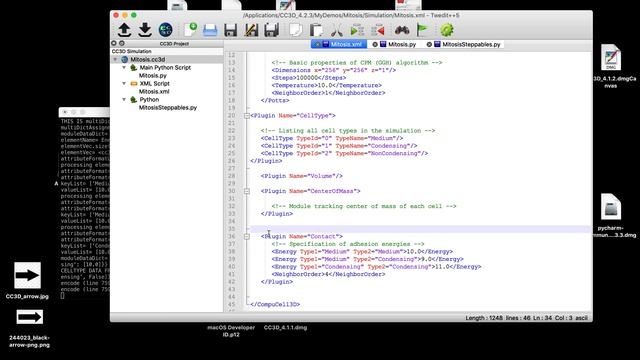Click line number 28 in the gutter
This screenshot has width=640, height=360.
pyautogui.click(x=231, y=176)
